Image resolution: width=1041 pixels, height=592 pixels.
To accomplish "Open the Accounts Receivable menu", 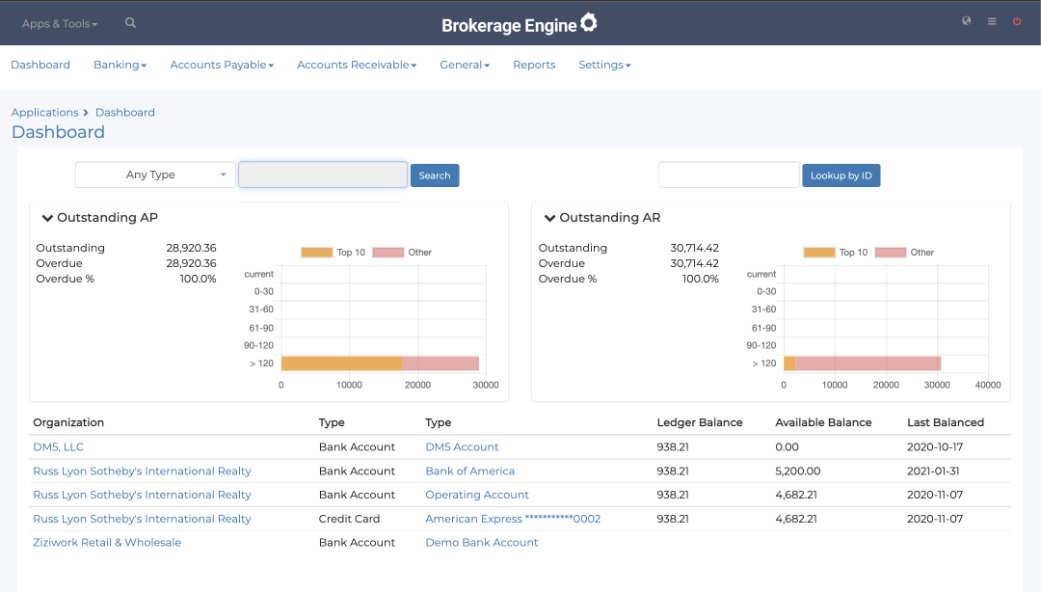I will [x=357, y=65].
